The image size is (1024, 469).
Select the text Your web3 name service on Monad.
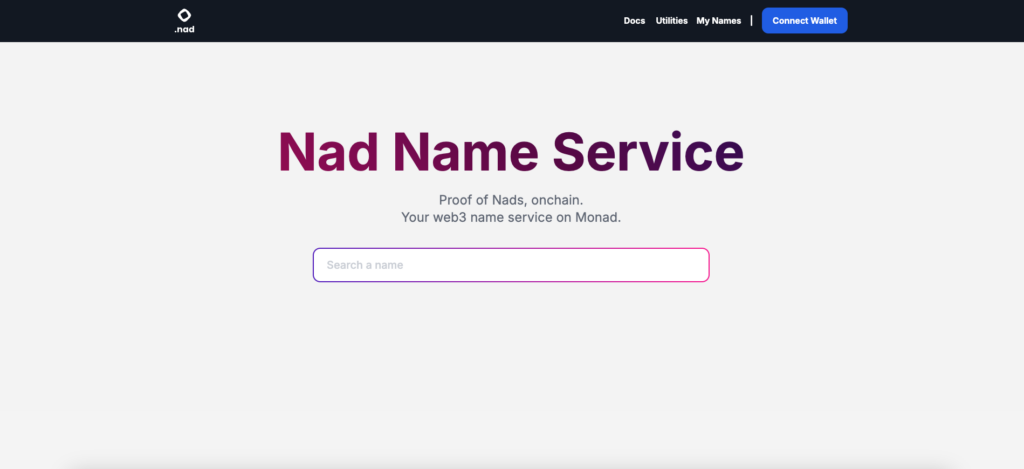(x=511, y=218)
